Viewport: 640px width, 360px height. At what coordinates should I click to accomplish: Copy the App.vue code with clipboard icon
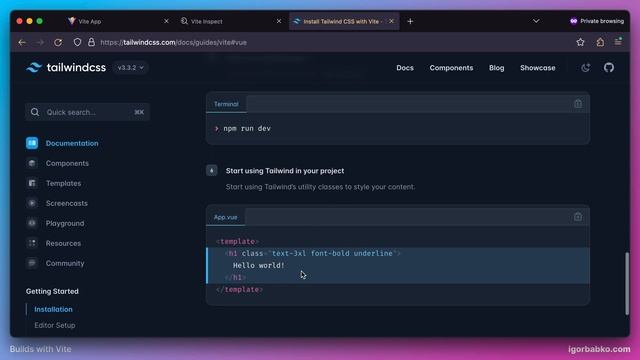578,217
